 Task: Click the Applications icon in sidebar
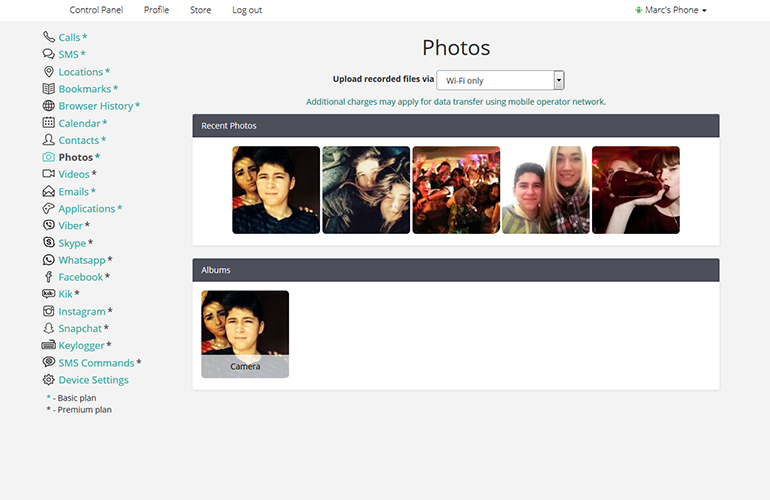coord(49,209)
